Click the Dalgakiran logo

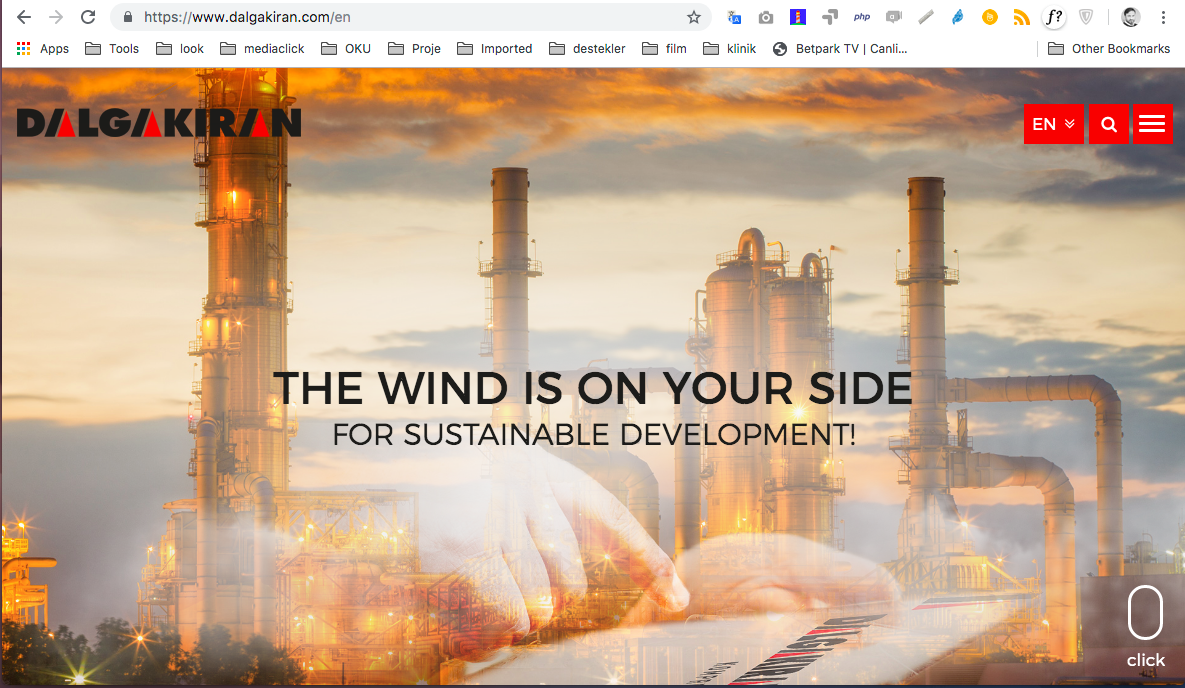157,122
